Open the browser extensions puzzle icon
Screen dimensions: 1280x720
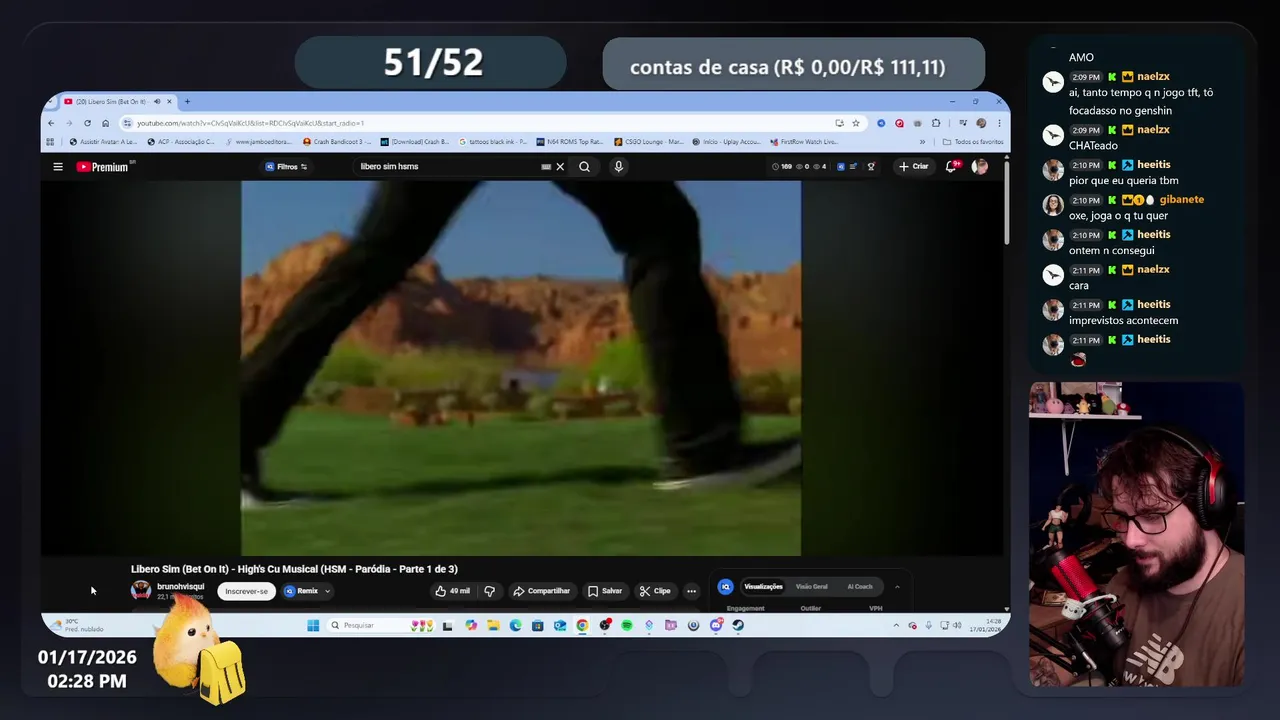tap(935, 123)
